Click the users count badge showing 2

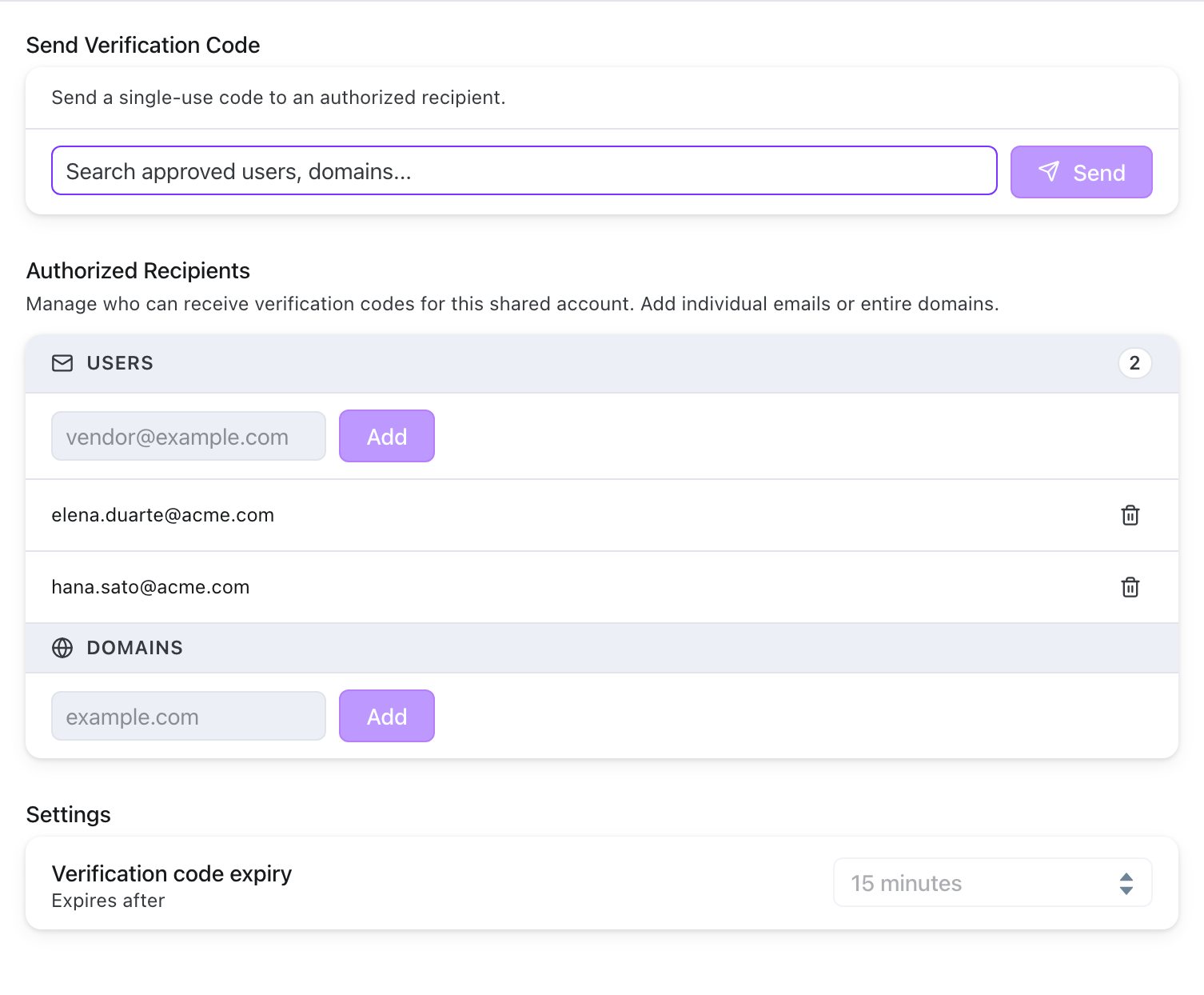(1134, 363)
